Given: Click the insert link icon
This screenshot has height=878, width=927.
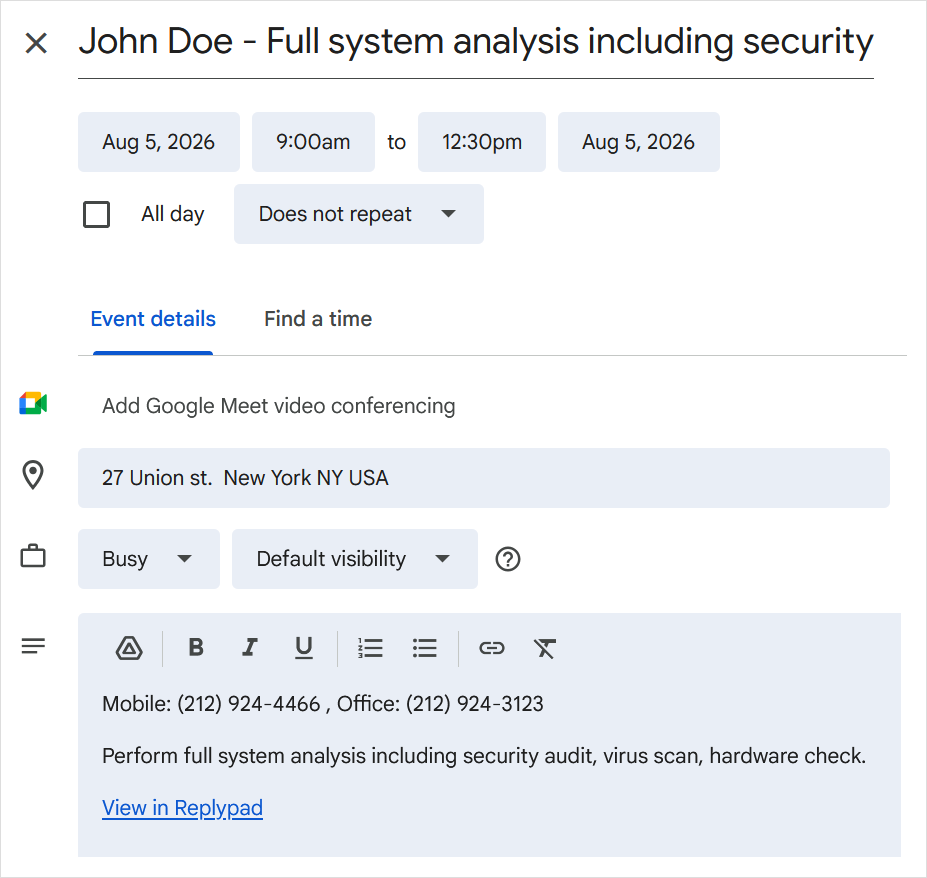Looking at the screenshot, I should 491,648.
